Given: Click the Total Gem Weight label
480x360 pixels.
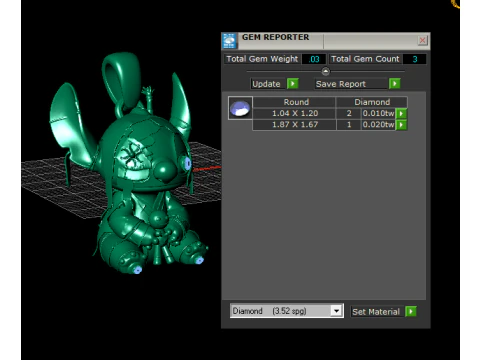Looking at the screenshot, I should pyautogui.click(x=262, y=59).
